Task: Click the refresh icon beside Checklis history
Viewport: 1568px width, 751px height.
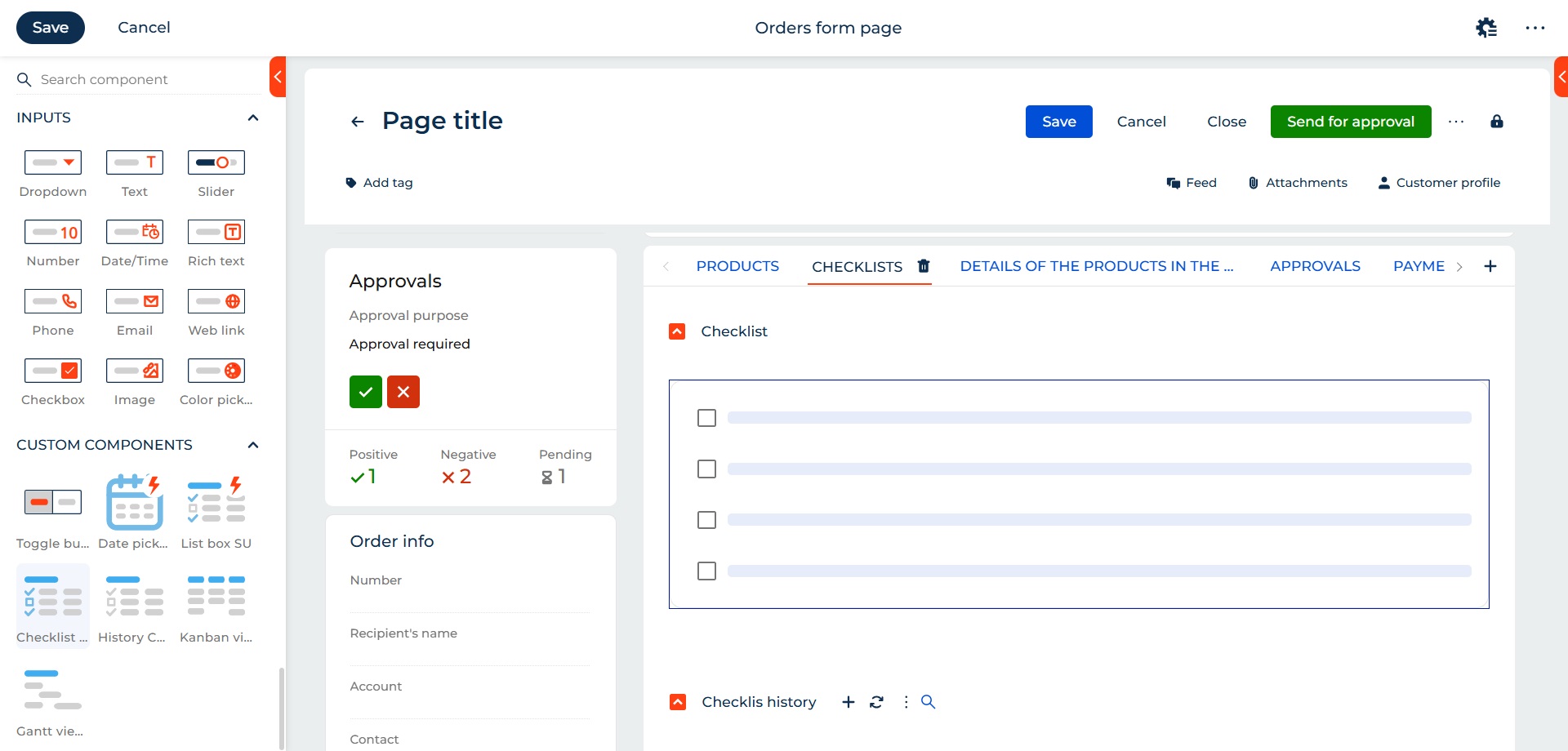Action: click(876, 702)
